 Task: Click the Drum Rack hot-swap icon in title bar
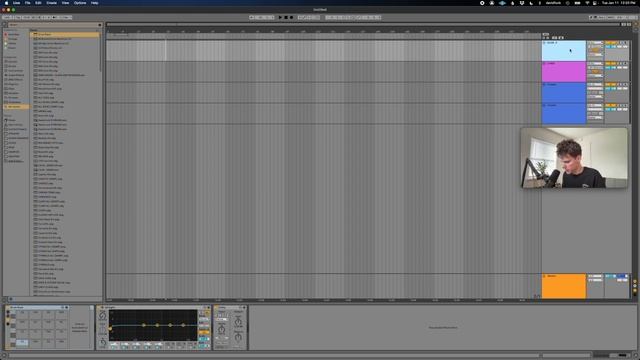(x=62, y=307)
